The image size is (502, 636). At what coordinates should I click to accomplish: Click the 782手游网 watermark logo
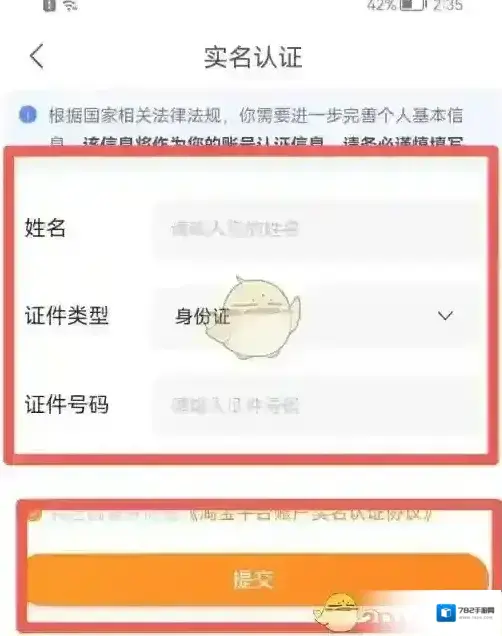click(x=466, y=612)
